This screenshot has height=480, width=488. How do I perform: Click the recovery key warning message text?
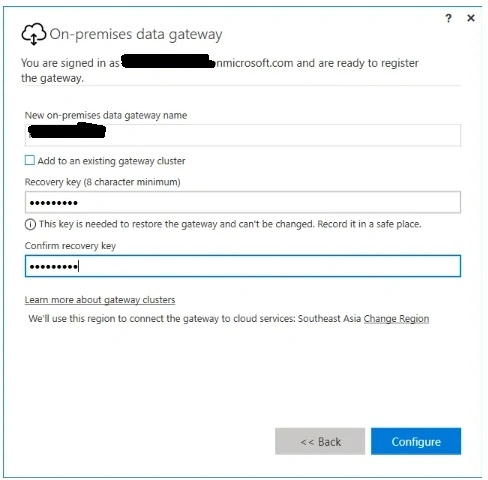tap(230, 224)
